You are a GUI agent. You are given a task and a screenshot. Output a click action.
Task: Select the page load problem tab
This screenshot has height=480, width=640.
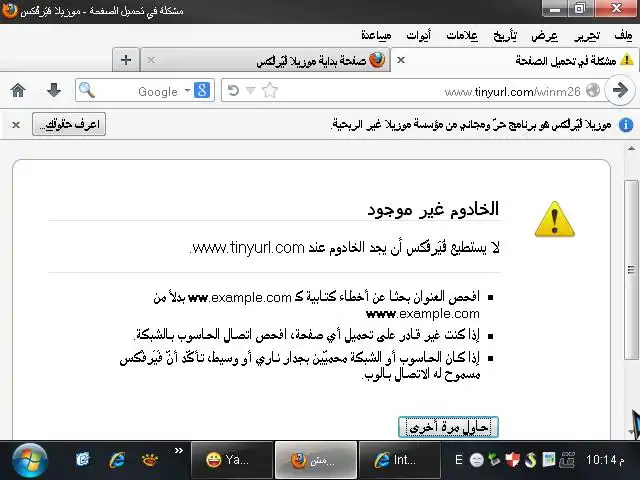point(515,60)
